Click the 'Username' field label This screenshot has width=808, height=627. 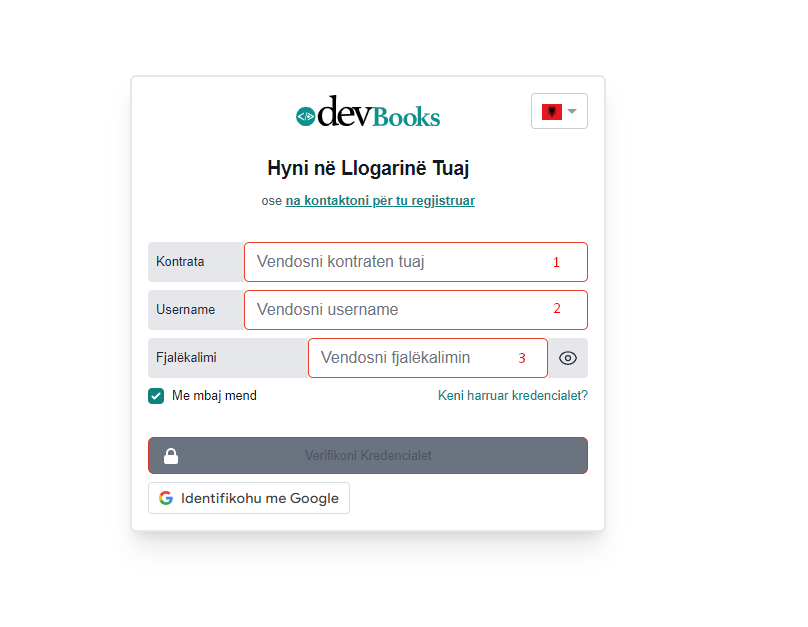point(186,310)
